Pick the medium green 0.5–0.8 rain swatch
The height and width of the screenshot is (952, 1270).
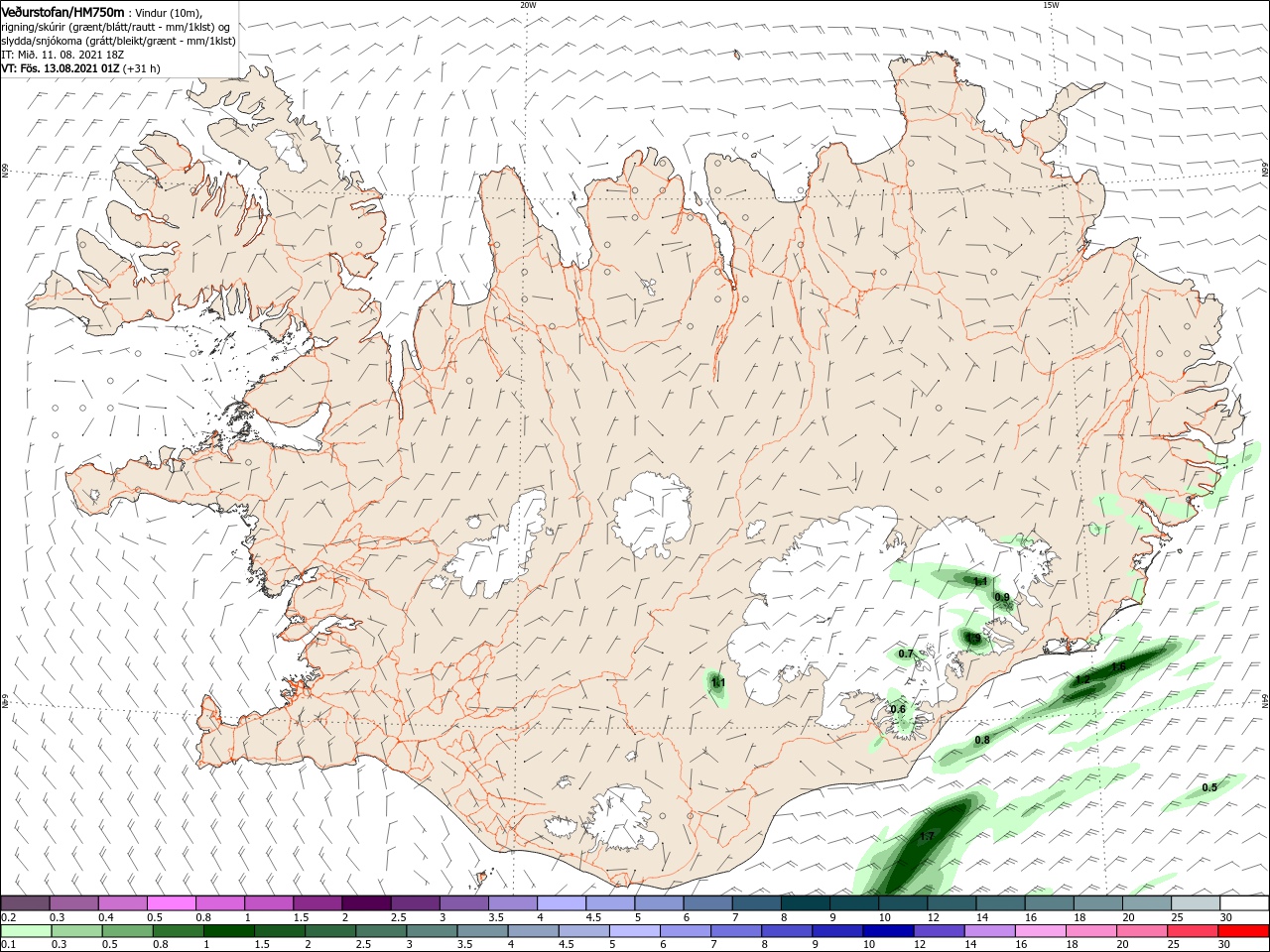(x=127, y=931)
